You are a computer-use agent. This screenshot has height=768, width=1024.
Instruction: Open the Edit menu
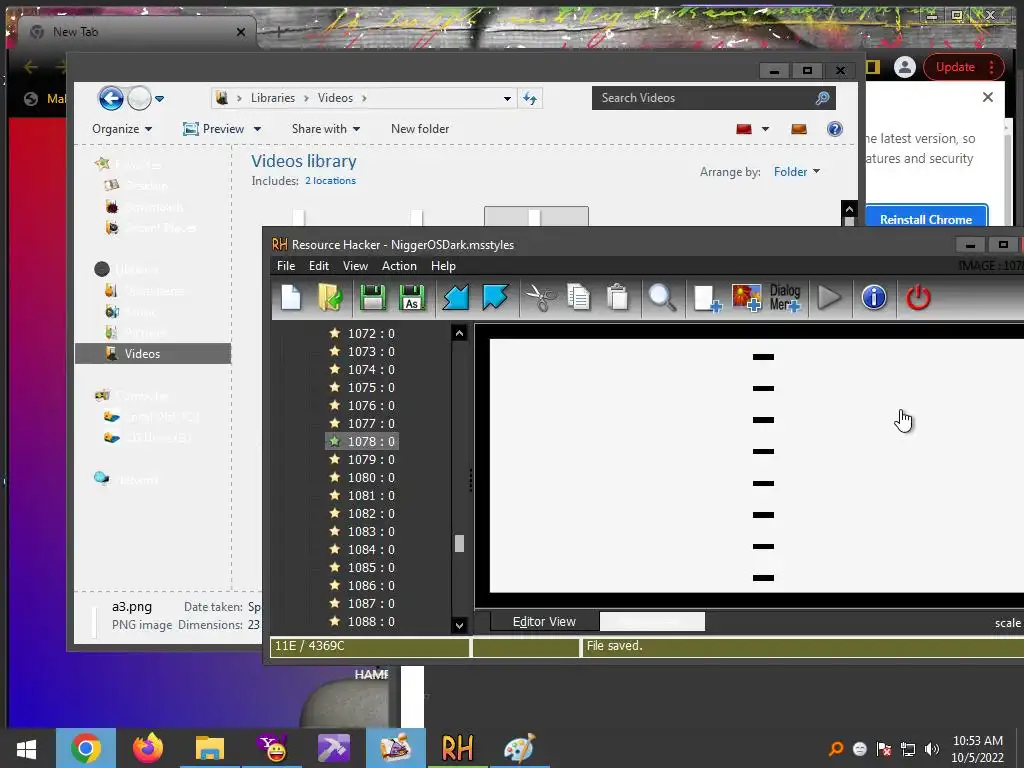(319, 266)
